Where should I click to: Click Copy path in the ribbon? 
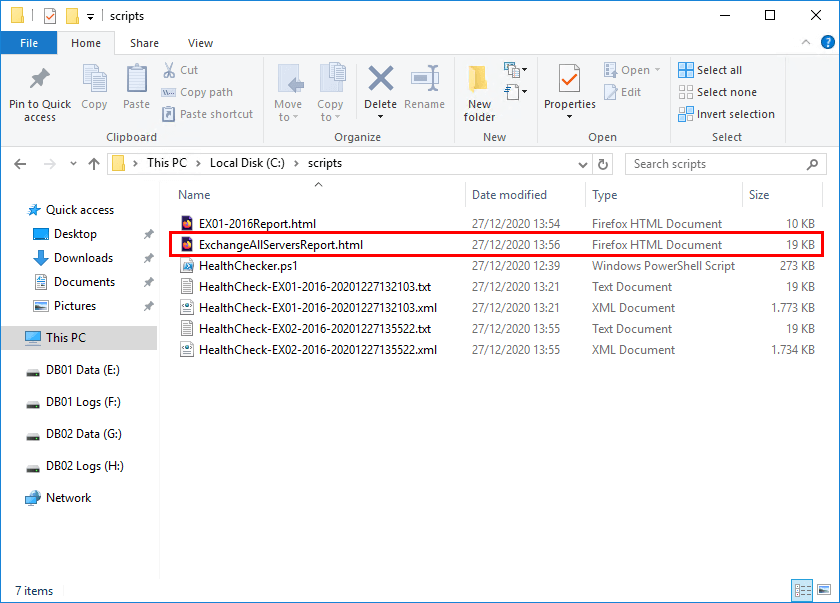(x=197, y=92)
